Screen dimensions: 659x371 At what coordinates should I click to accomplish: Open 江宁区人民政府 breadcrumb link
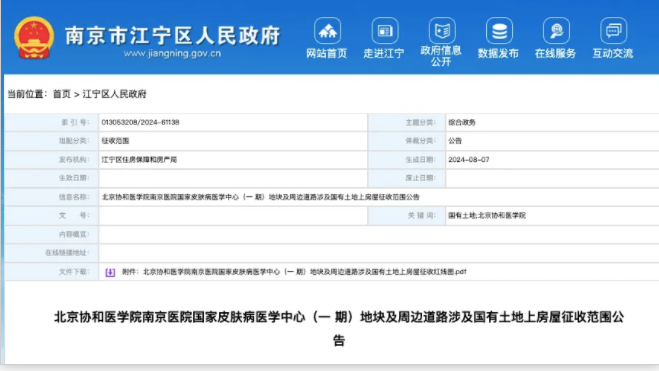coord(114,94)
